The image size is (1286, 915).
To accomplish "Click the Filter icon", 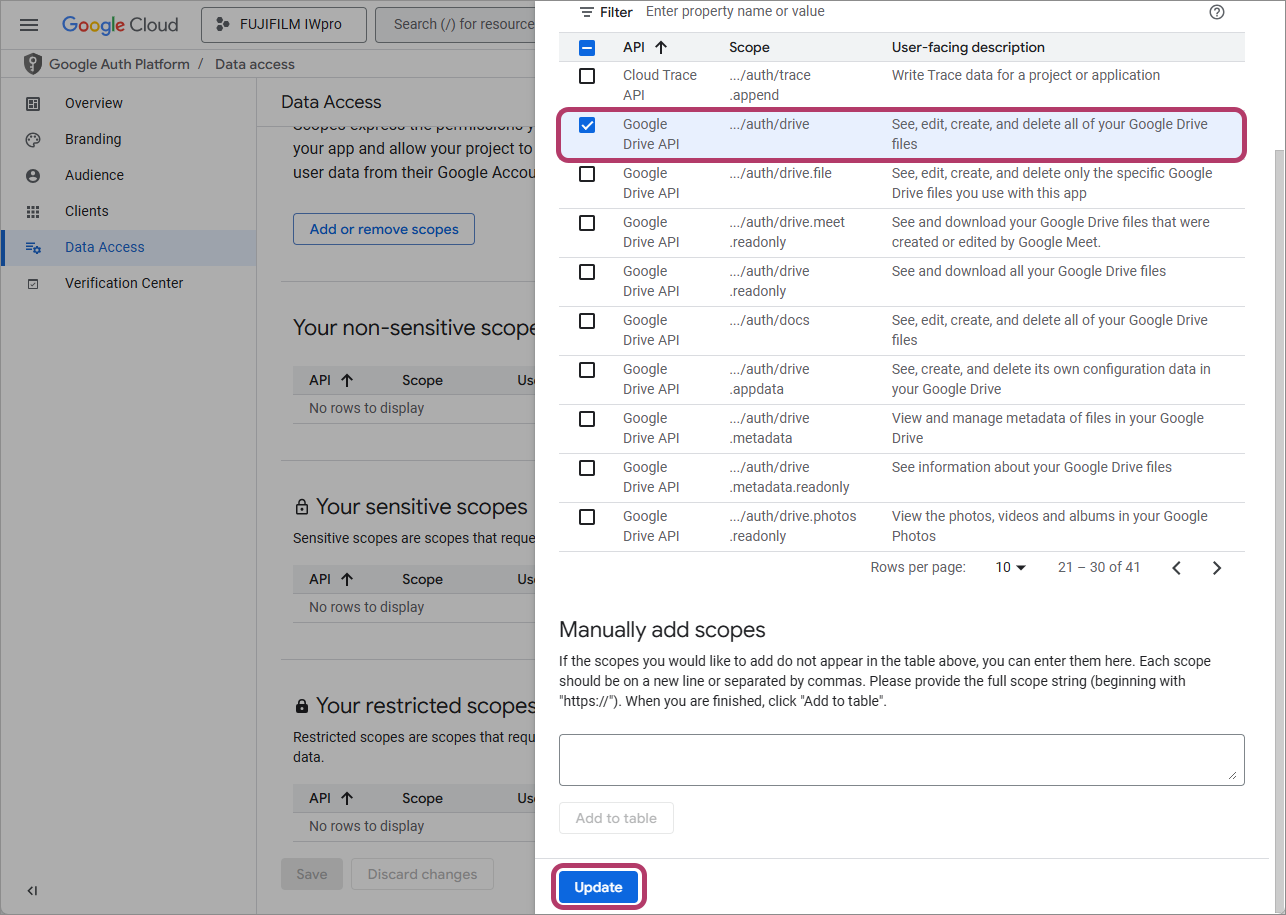I will pos(587,12).
